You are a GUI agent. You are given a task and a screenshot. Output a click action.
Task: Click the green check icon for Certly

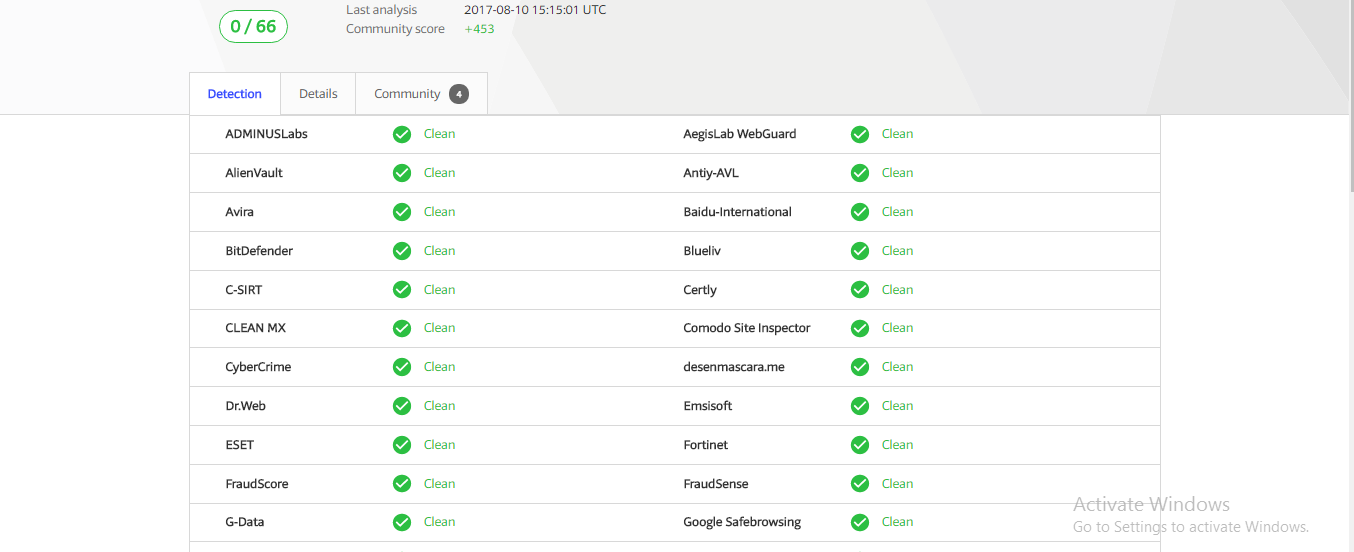coord(860,290)
